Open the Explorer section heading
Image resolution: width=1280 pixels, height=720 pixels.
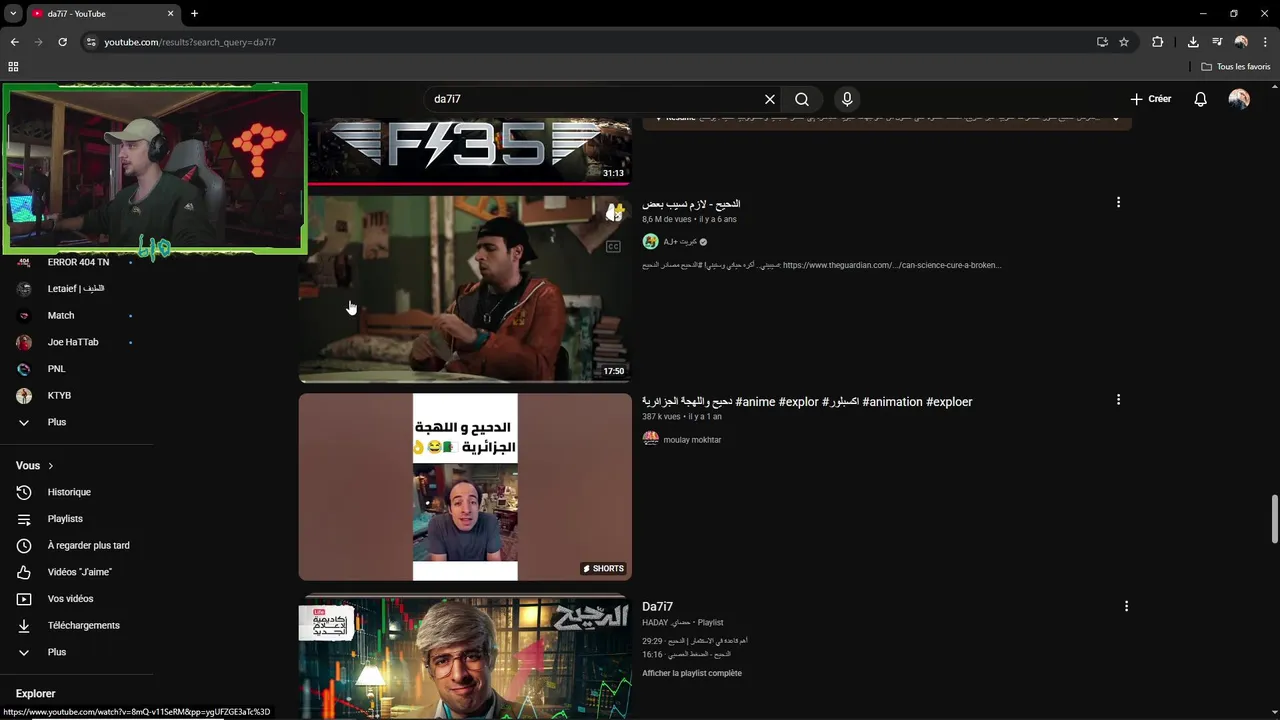click(36, 694)
